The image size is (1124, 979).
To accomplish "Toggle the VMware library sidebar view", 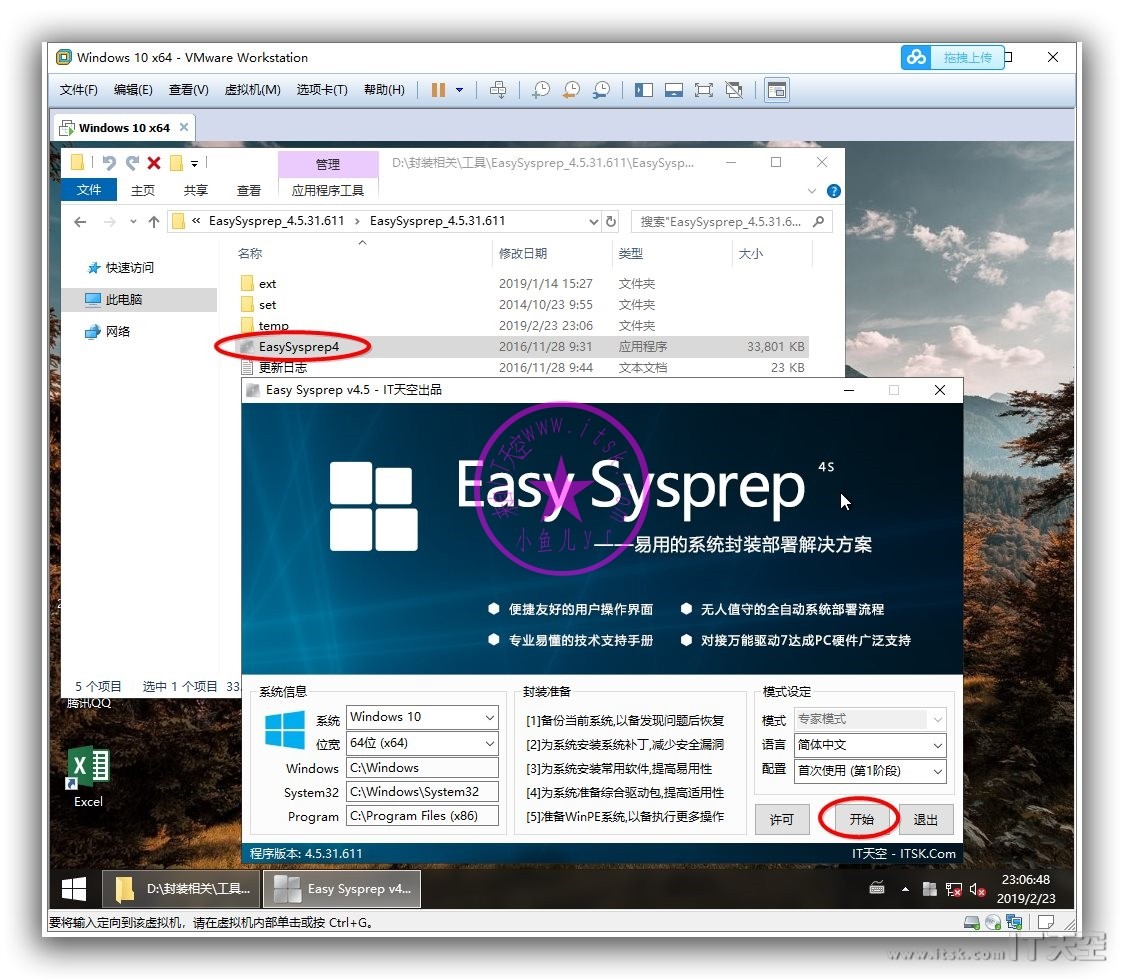I will click(x=644, y=90).
